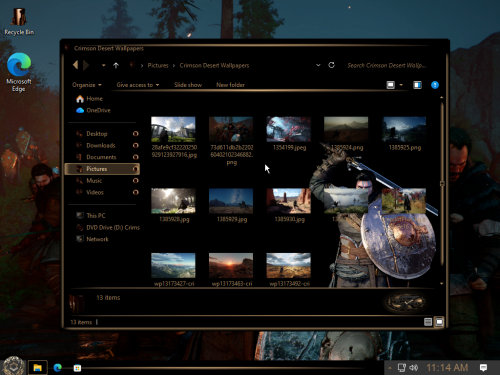Open the notification center icon
The width and height of the screenshot is (500, 375).
(483, 368)
